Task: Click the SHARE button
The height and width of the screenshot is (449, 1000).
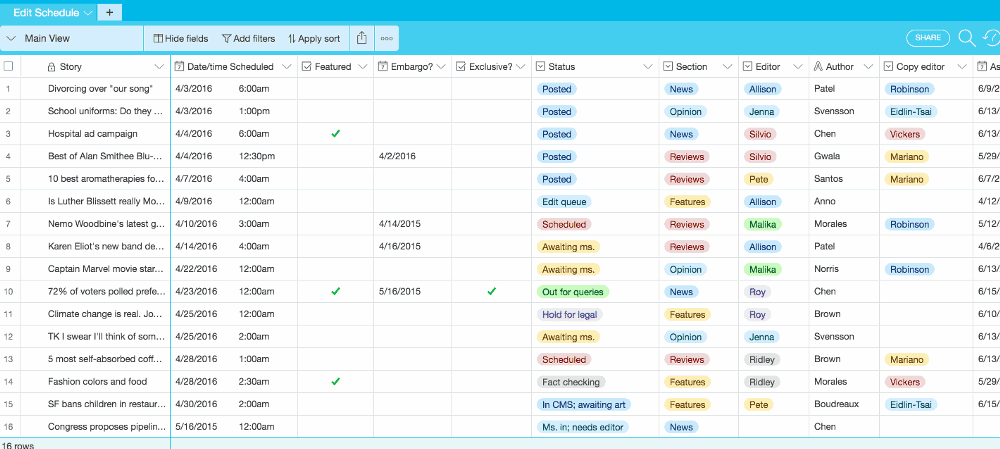Action: click(928, 38)
